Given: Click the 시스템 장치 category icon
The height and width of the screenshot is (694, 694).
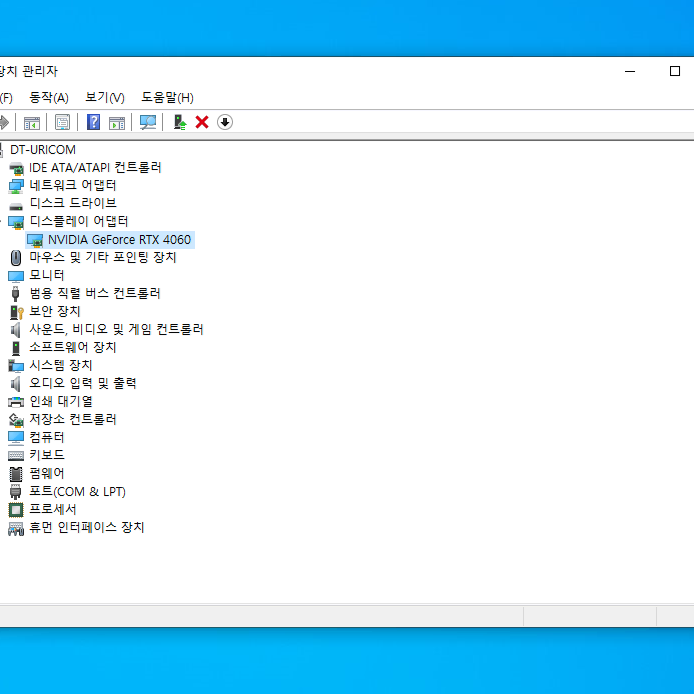Looking at the screenshot, I should [16, 366].
